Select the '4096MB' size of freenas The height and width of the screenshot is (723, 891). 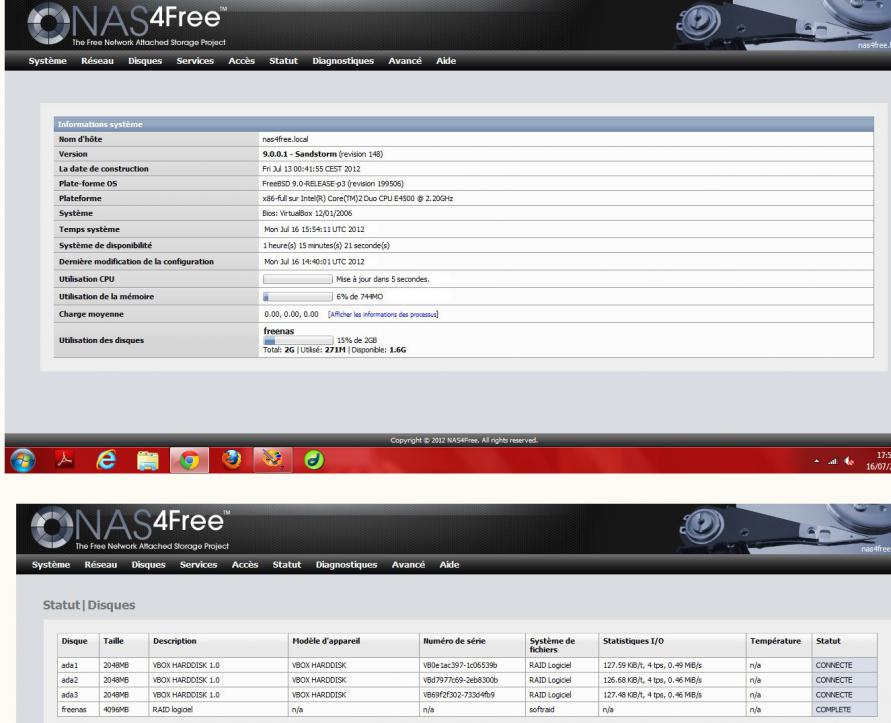tap(116, 709)
